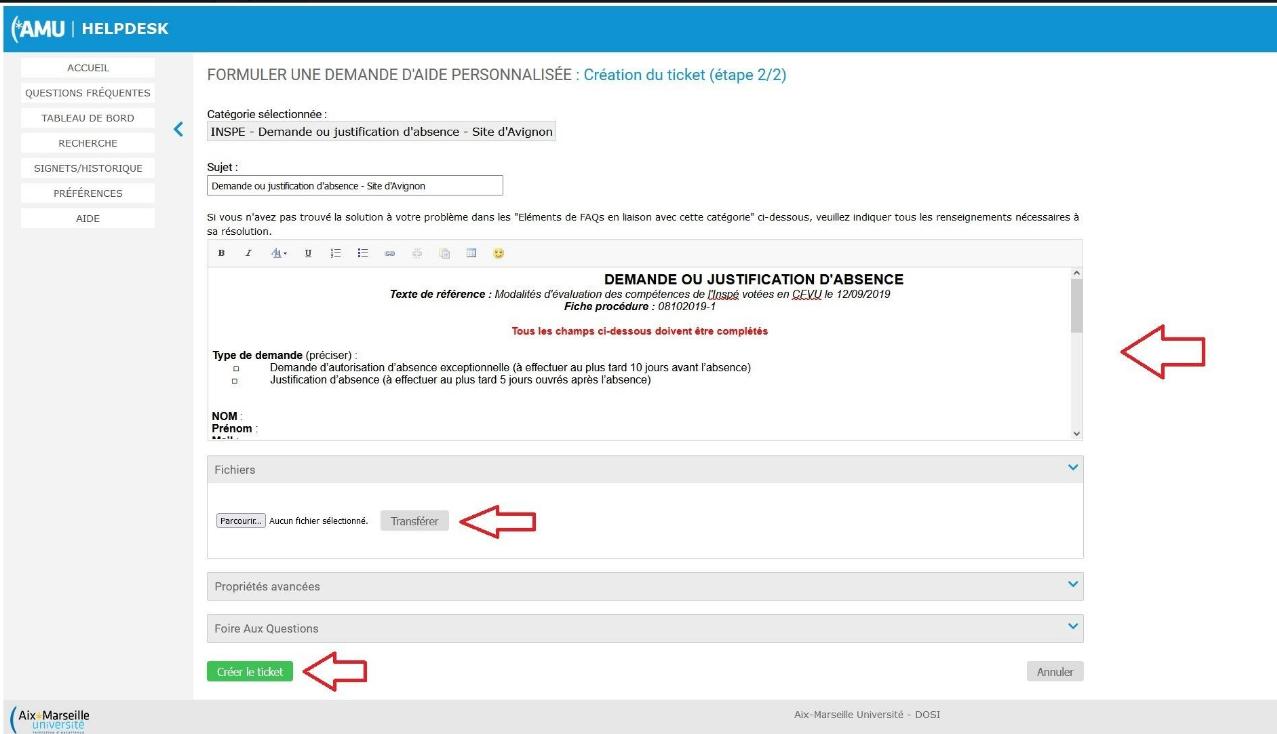Click the underline formatting icon
Viewport: 1277px width, 734px height.
[308, 254]
